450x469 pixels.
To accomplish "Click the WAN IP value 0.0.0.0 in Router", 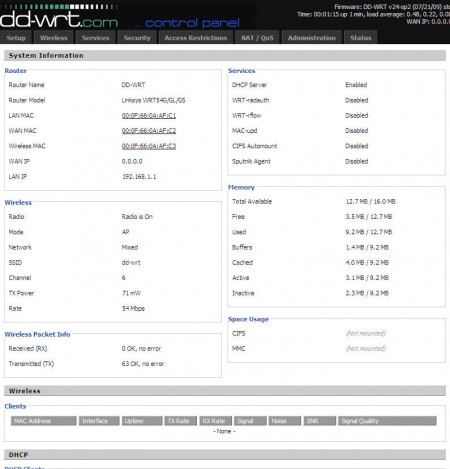I will tap(132, 162).
